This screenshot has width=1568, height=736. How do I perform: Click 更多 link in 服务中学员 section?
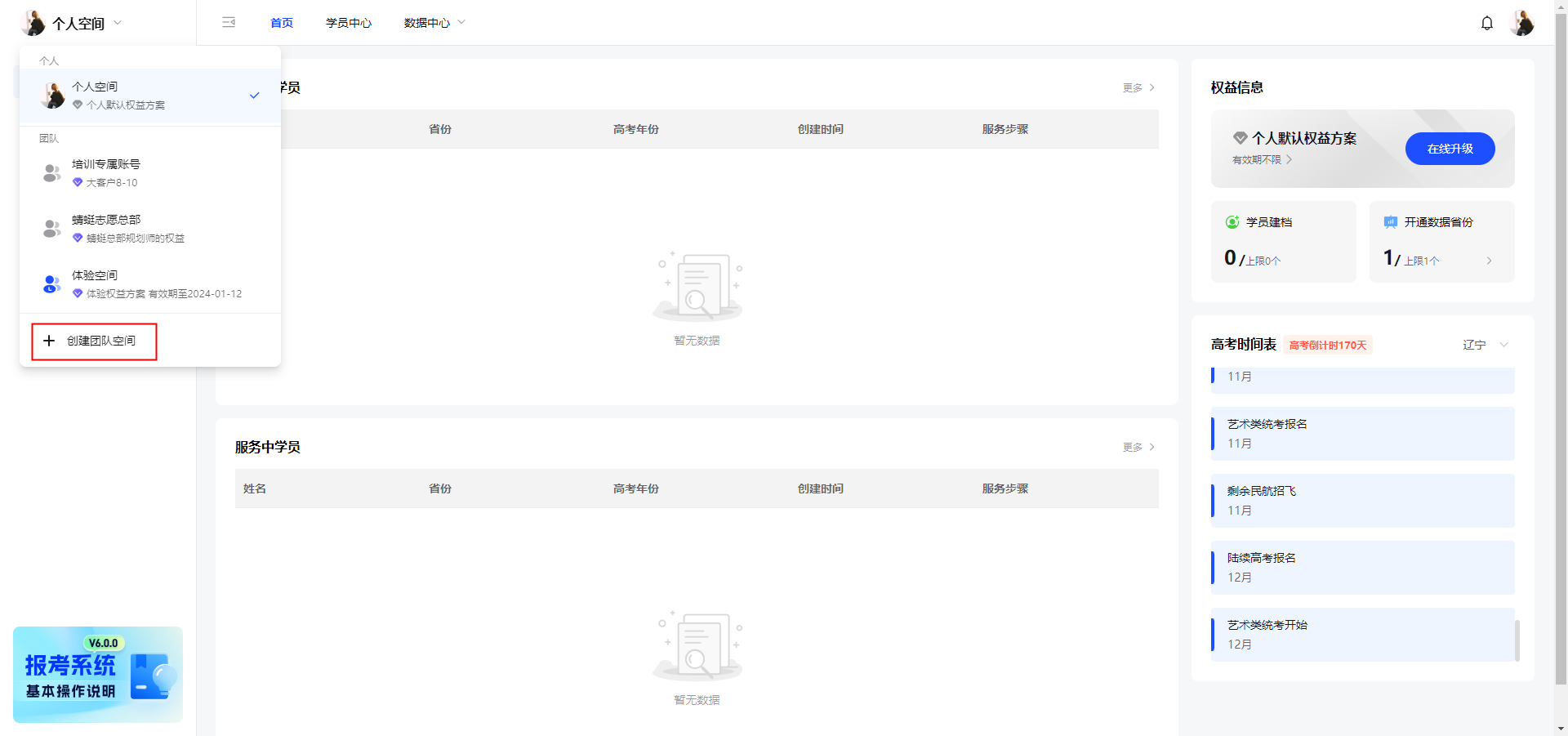1138,447
